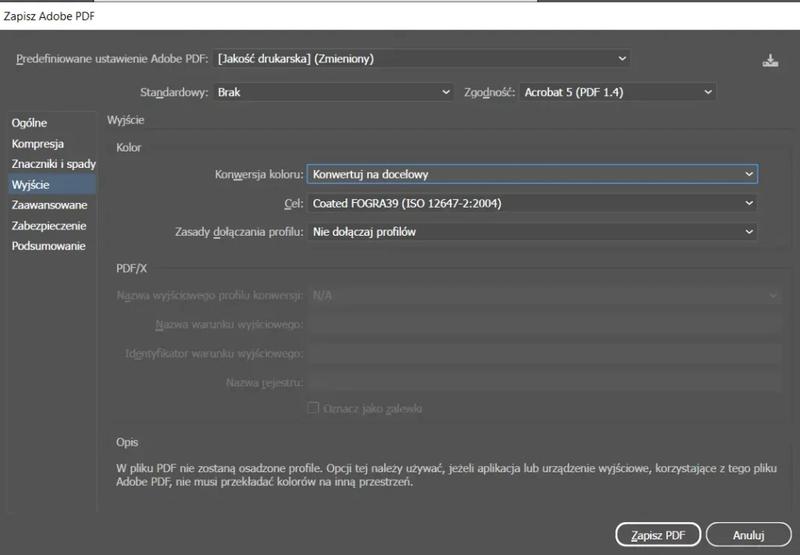The height and width of the screenshot is (555, 800).
Task: Go to the Kompresja section
Action: click(38, 143)
